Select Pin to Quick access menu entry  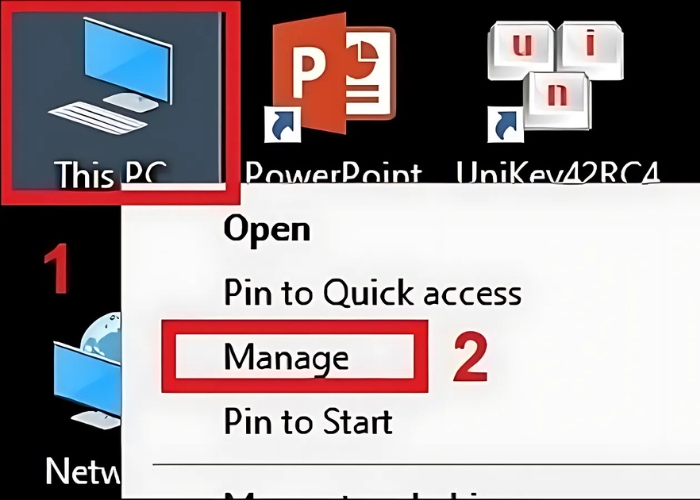[373, 293]
